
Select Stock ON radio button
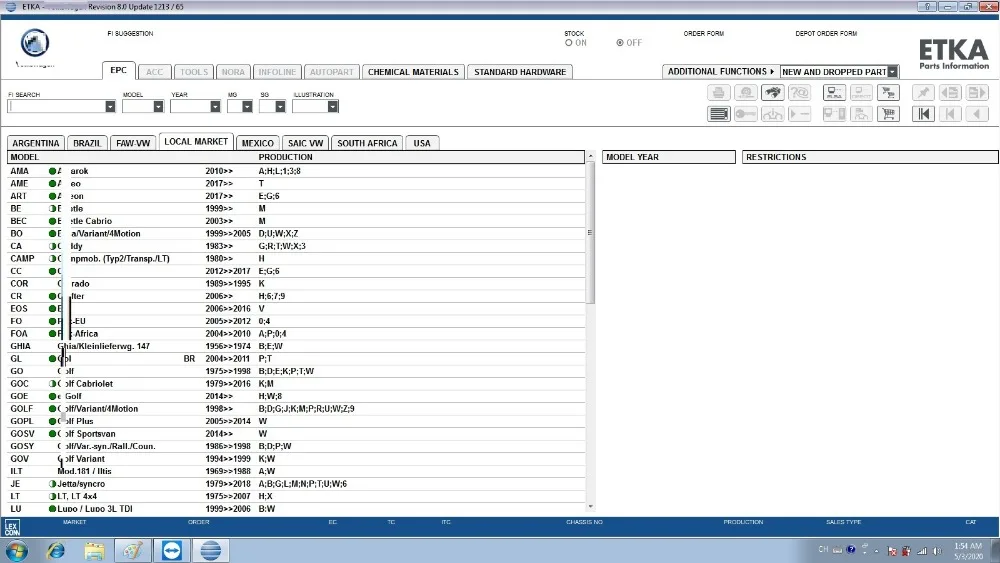click(569, 43)
